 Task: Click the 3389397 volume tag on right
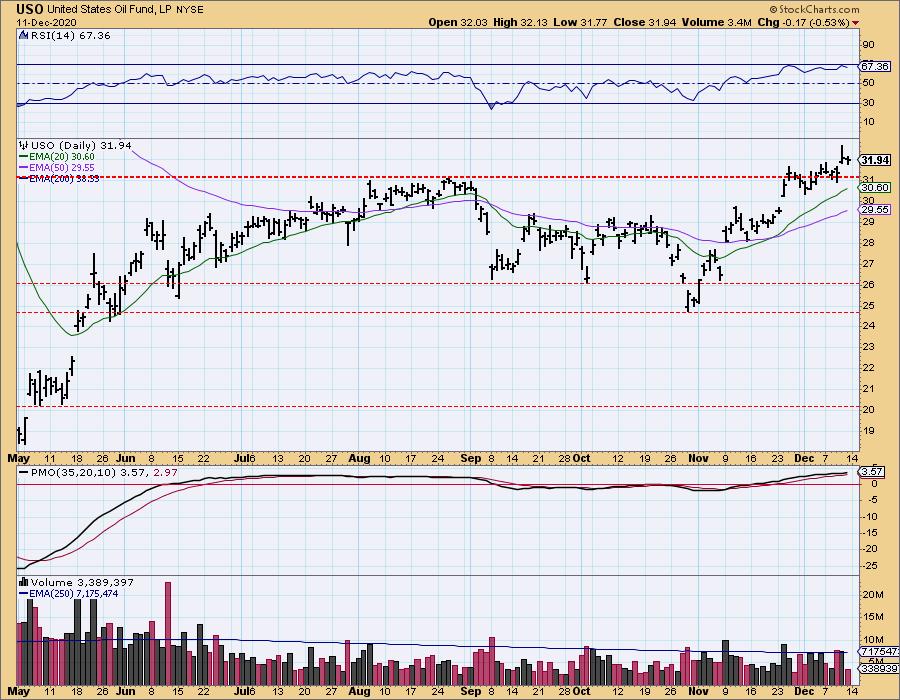(879, 668)
